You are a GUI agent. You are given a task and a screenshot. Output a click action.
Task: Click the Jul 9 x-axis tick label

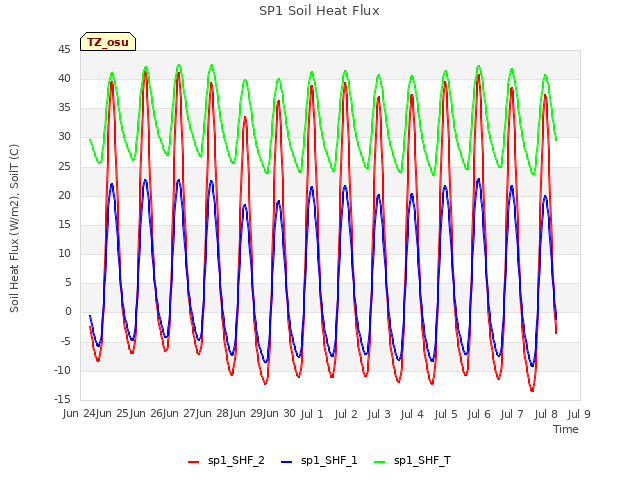(579, 414)
